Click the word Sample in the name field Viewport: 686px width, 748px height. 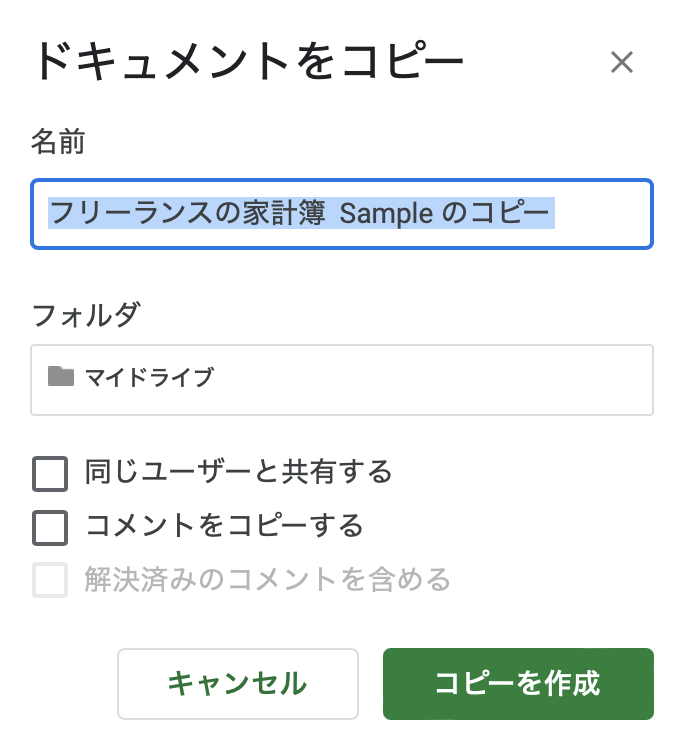pyautogui.click(x=386, y=214)
